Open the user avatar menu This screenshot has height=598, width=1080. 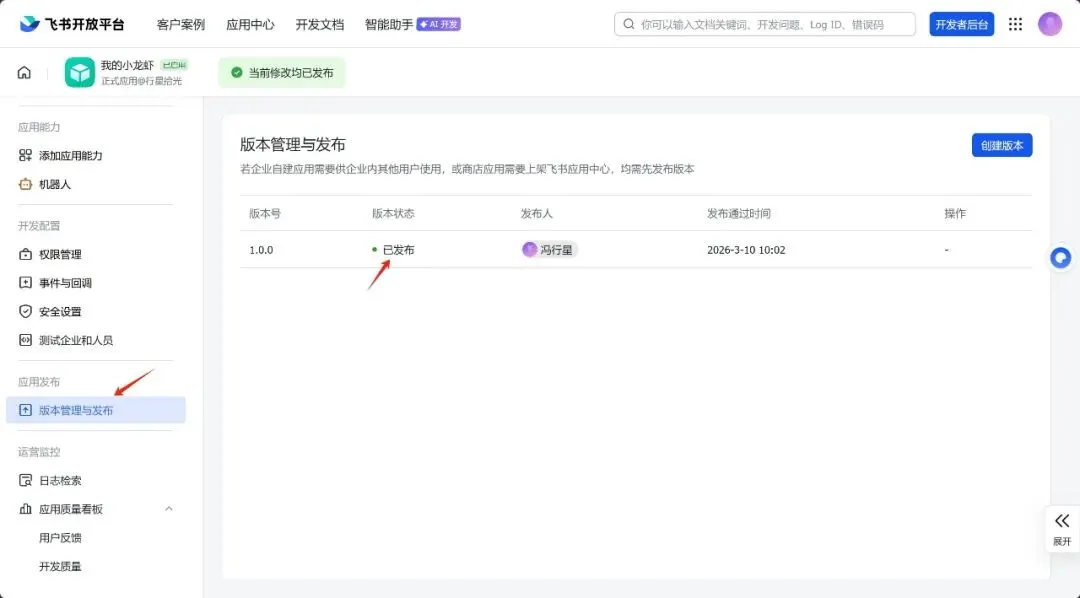click(x=1050, y=24)
